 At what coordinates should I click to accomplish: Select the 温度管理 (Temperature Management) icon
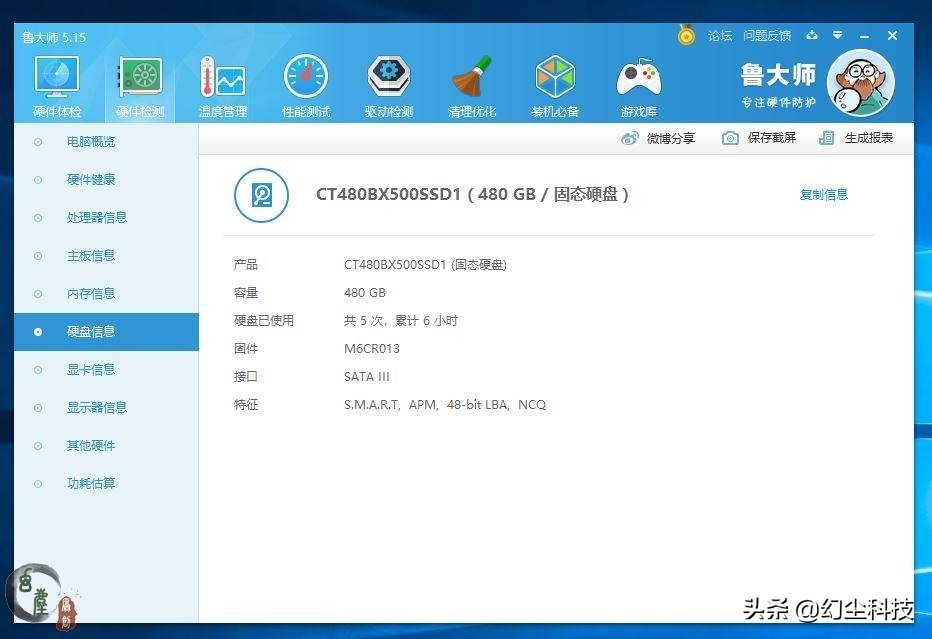click(222, 80)
